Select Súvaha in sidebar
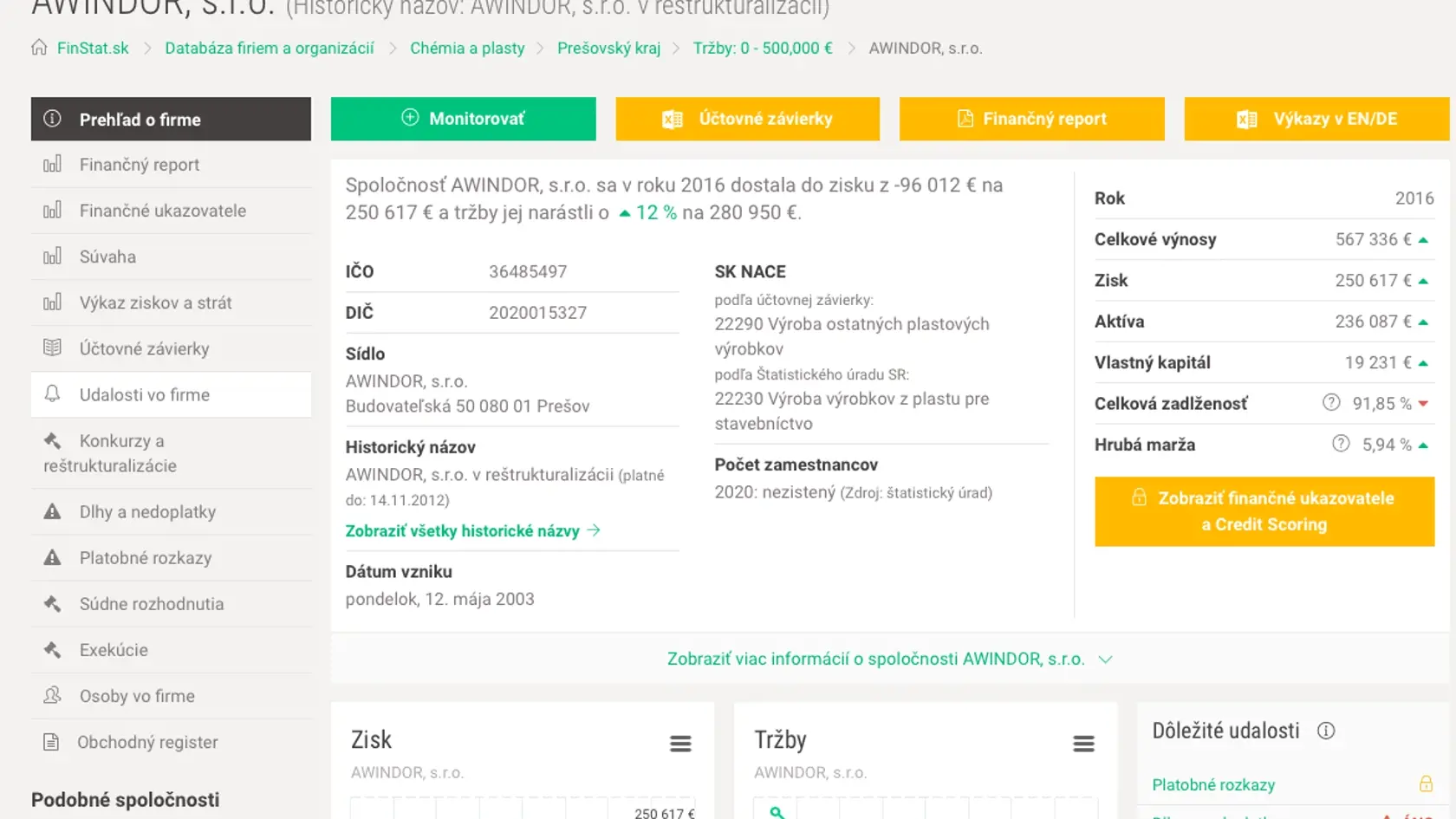Viewport: 1456px width, 819px height. [x=171, y=257]
